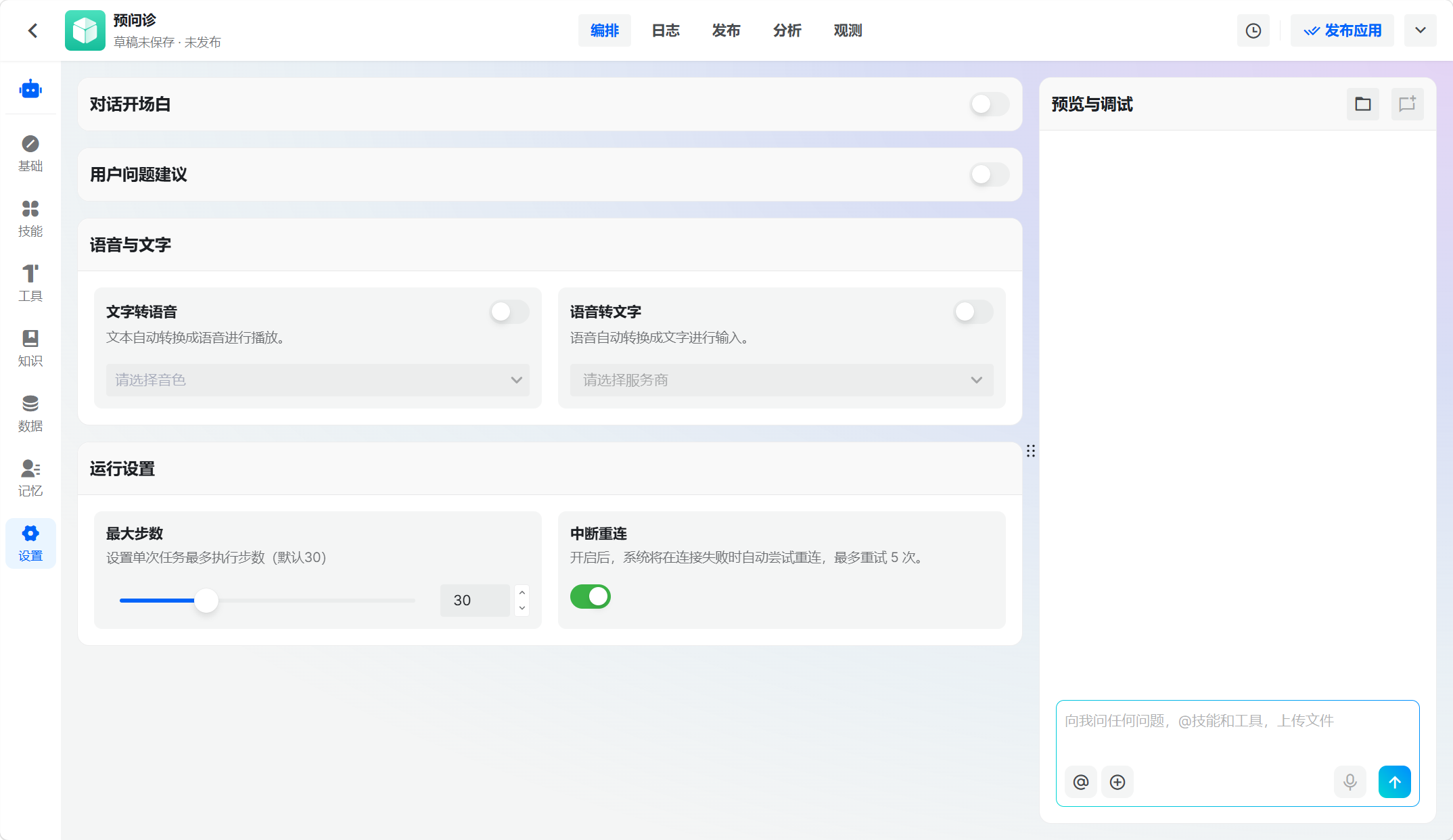The height and width of the screenshot is (840, 1453).
Task: Open the 知识 section in sidebar
Action: pyautogui.click(x=30, y=348)
